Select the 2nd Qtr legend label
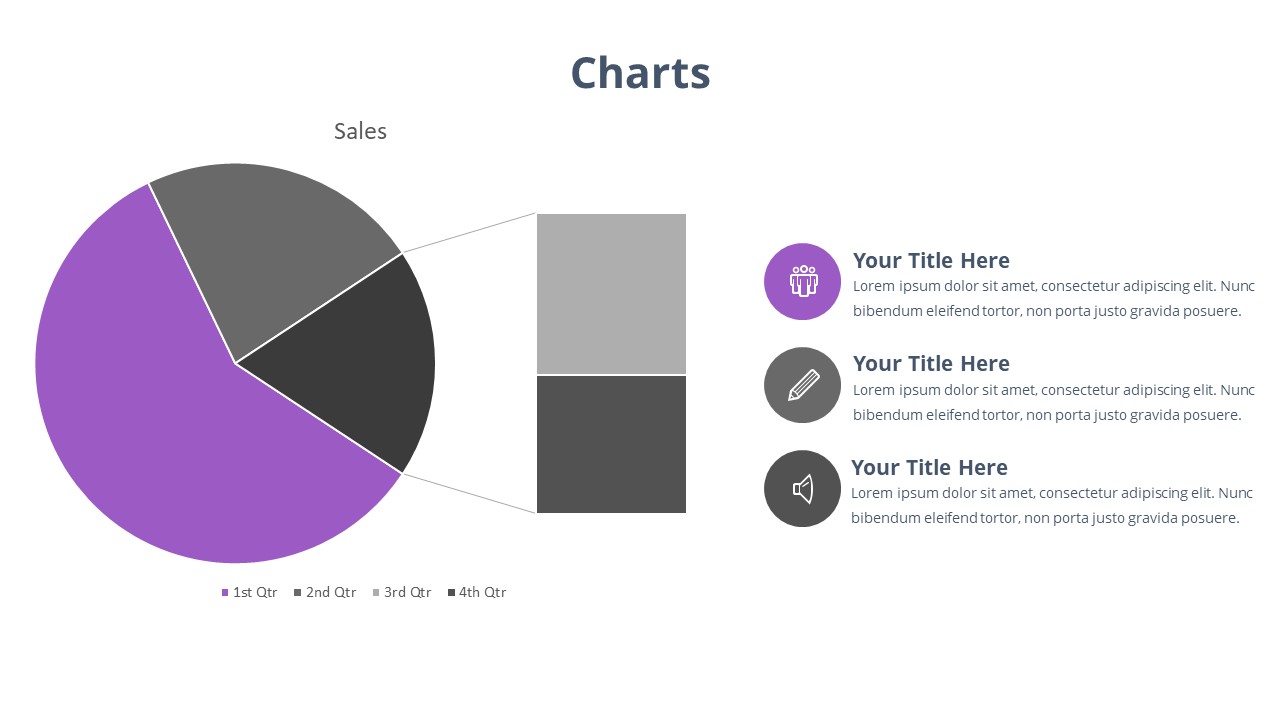 331,592
